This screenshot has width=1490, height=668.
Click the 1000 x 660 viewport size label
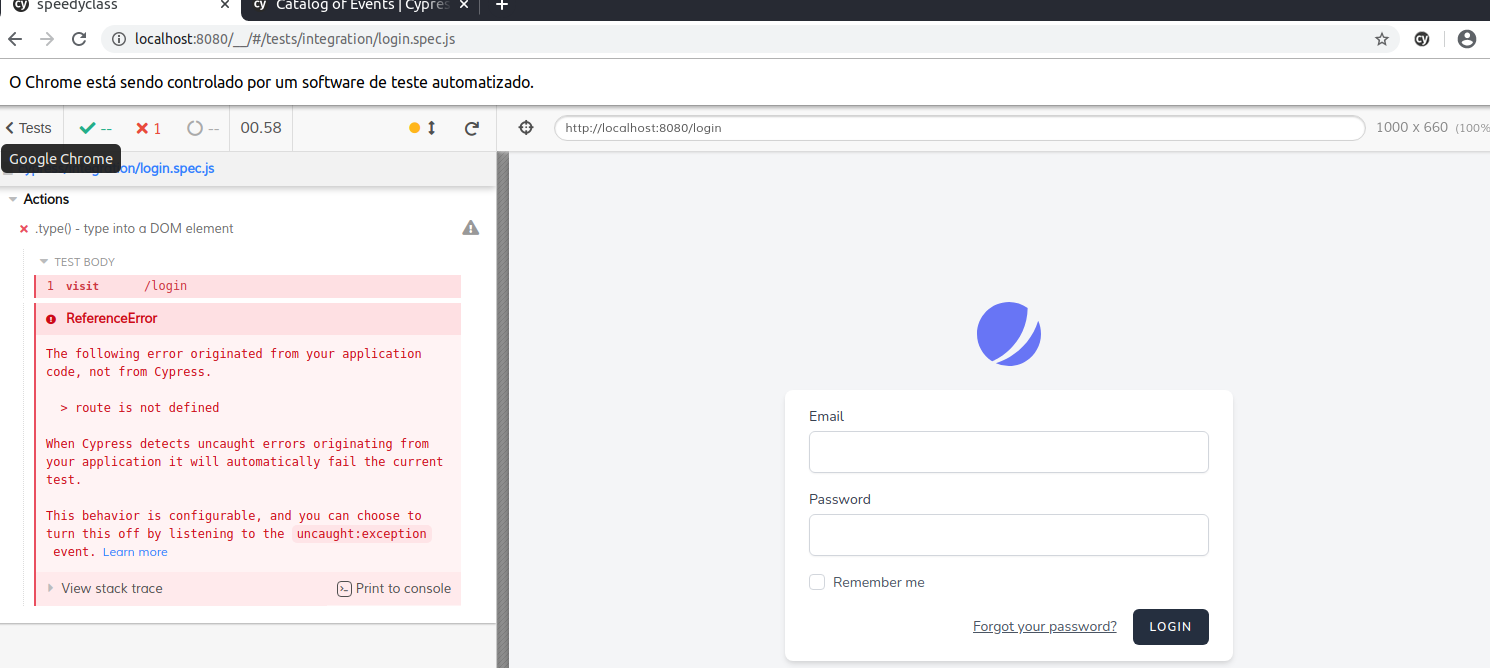1411,128
